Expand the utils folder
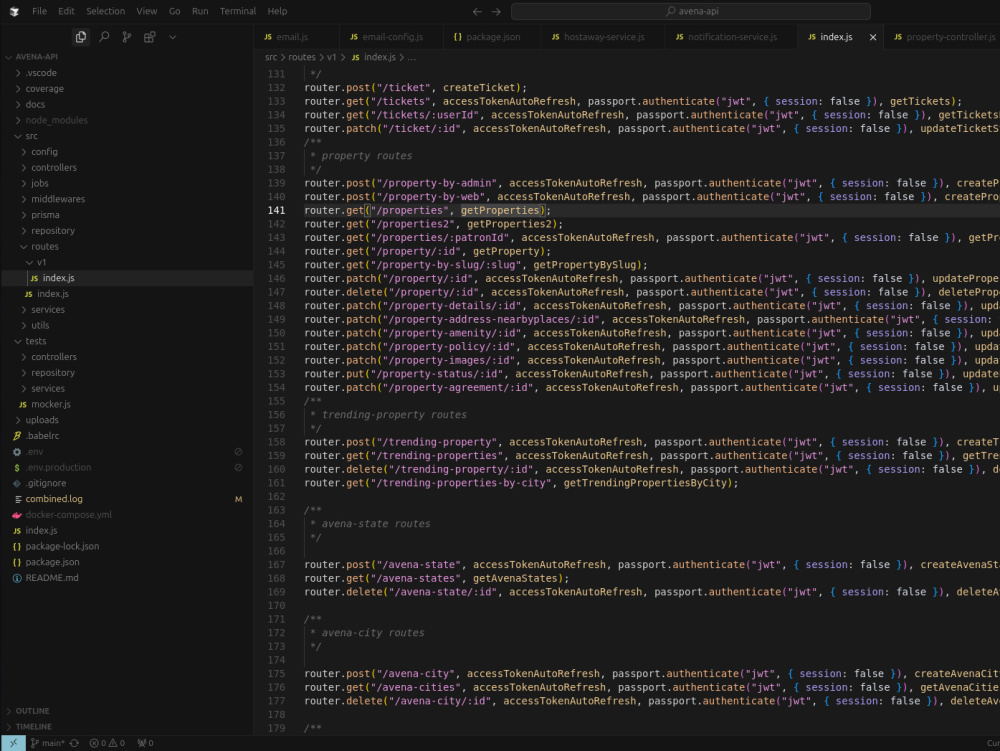1000x751 pixels. 128,325
